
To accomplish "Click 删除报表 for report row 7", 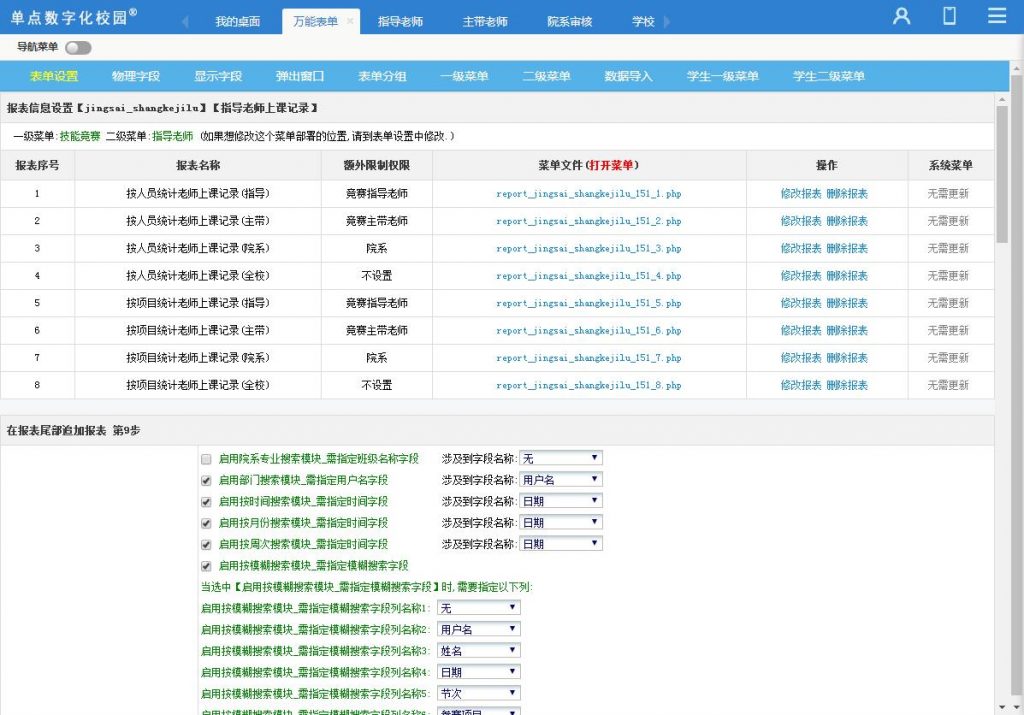I will (x=847, y=358).
